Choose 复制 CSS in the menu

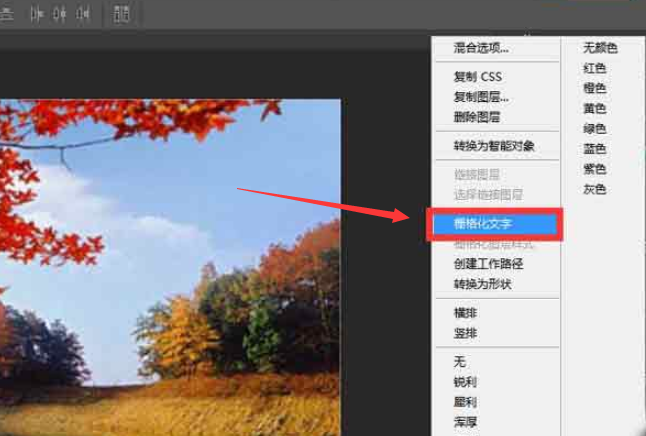pyautogui.click(x=478, y=77)
